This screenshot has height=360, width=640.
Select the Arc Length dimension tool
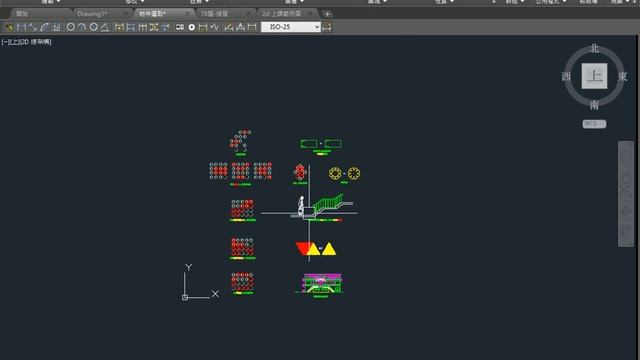44,27
